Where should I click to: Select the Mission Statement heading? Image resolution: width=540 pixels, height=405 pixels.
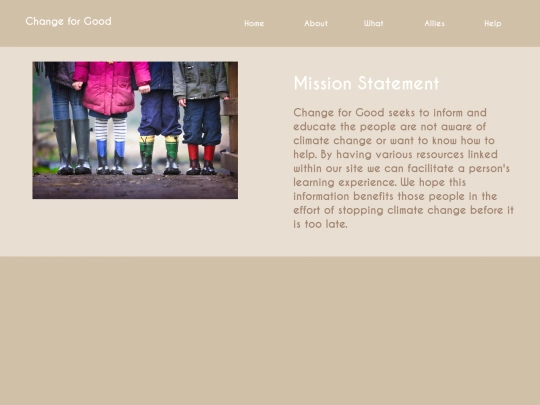[x=366, y=83]
